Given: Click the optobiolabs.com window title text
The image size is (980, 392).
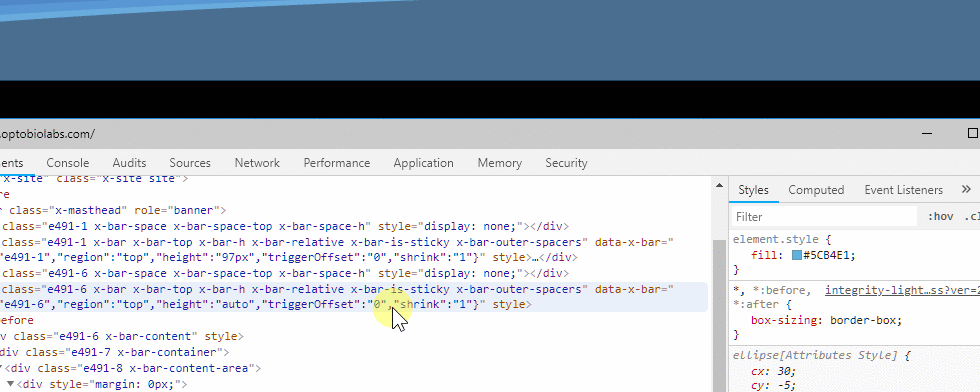Looking at the screenshot, I should point(48,134).
